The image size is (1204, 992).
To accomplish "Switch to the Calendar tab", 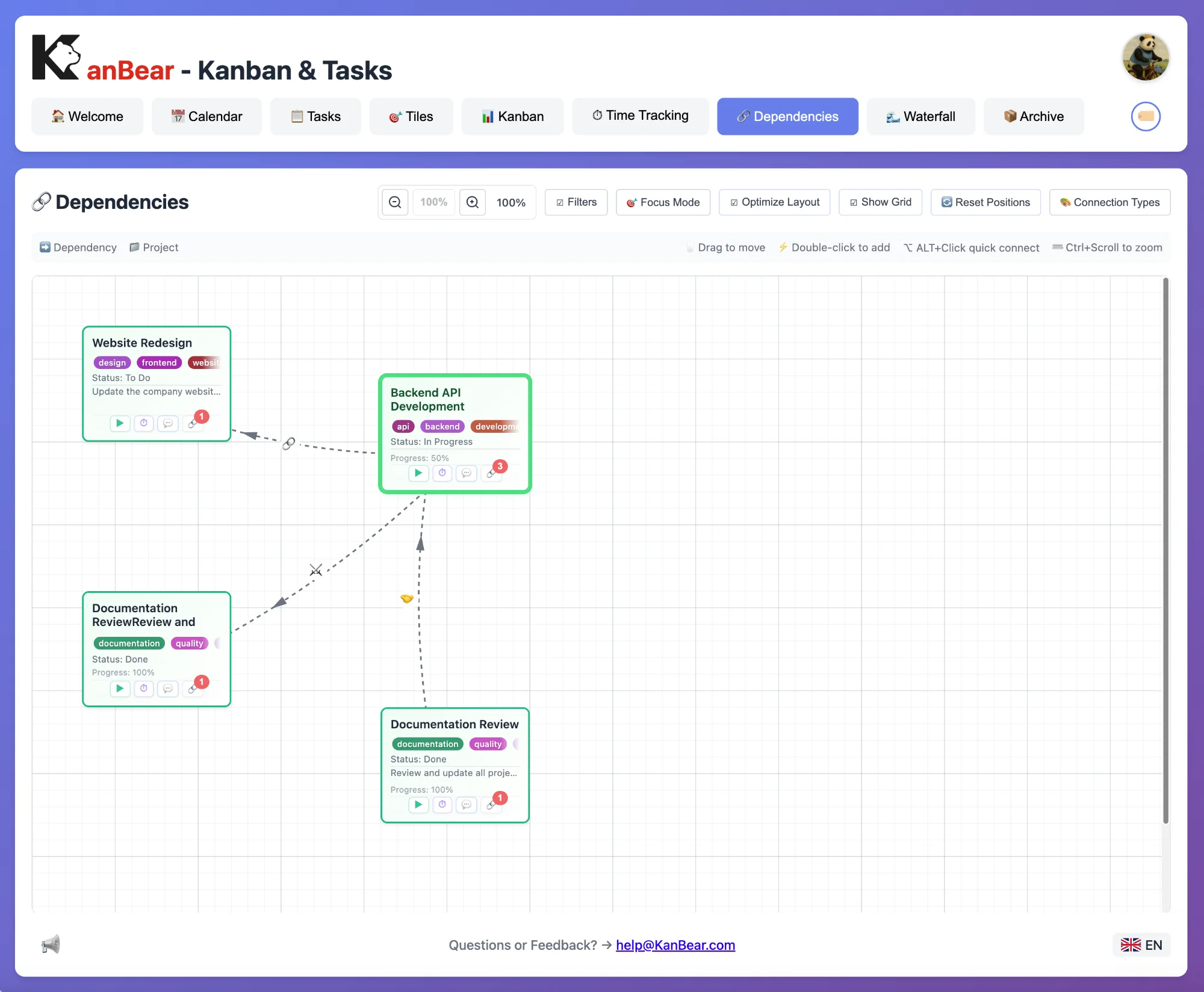I will [x=206, y=116].
